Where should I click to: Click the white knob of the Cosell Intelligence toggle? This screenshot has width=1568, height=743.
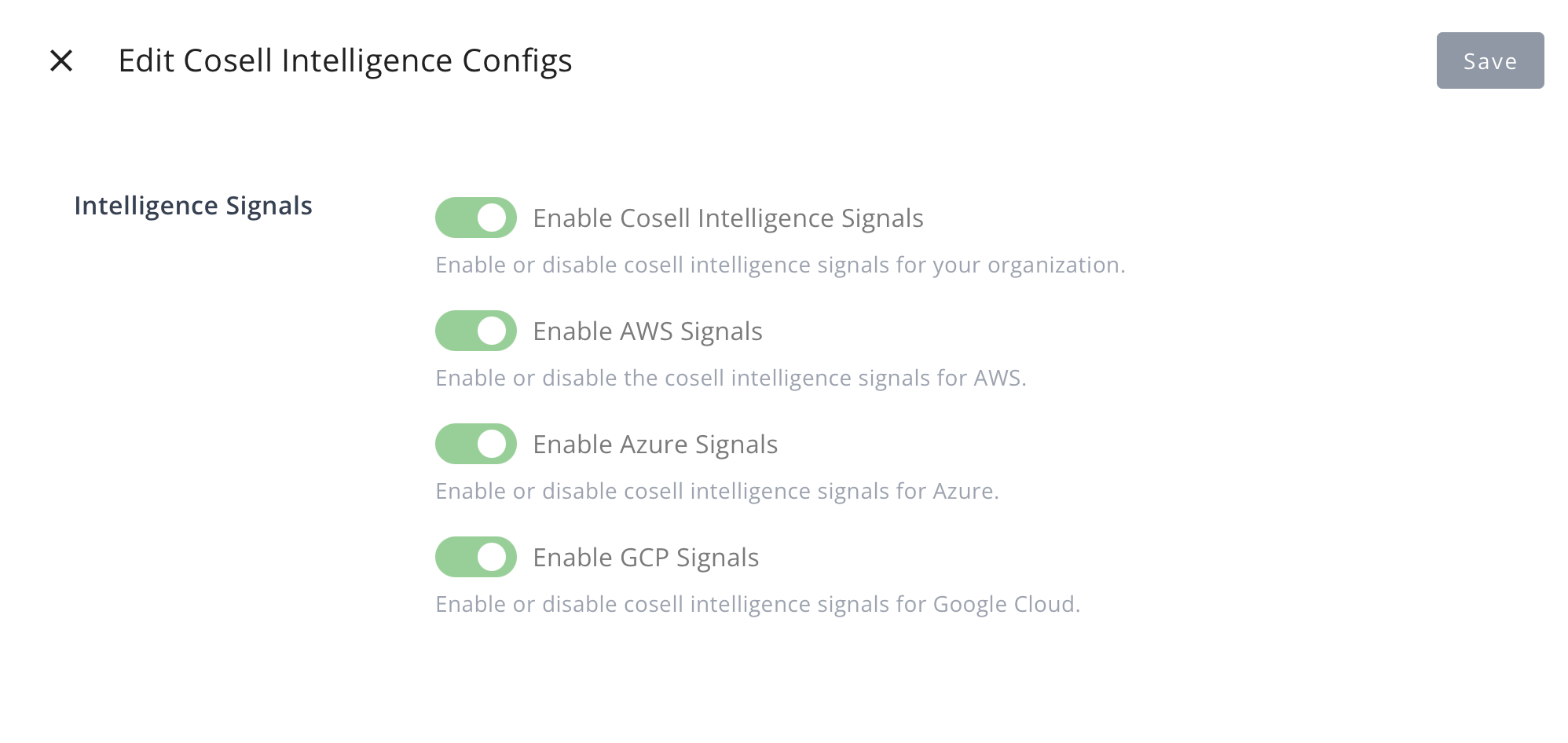point(492,218)
